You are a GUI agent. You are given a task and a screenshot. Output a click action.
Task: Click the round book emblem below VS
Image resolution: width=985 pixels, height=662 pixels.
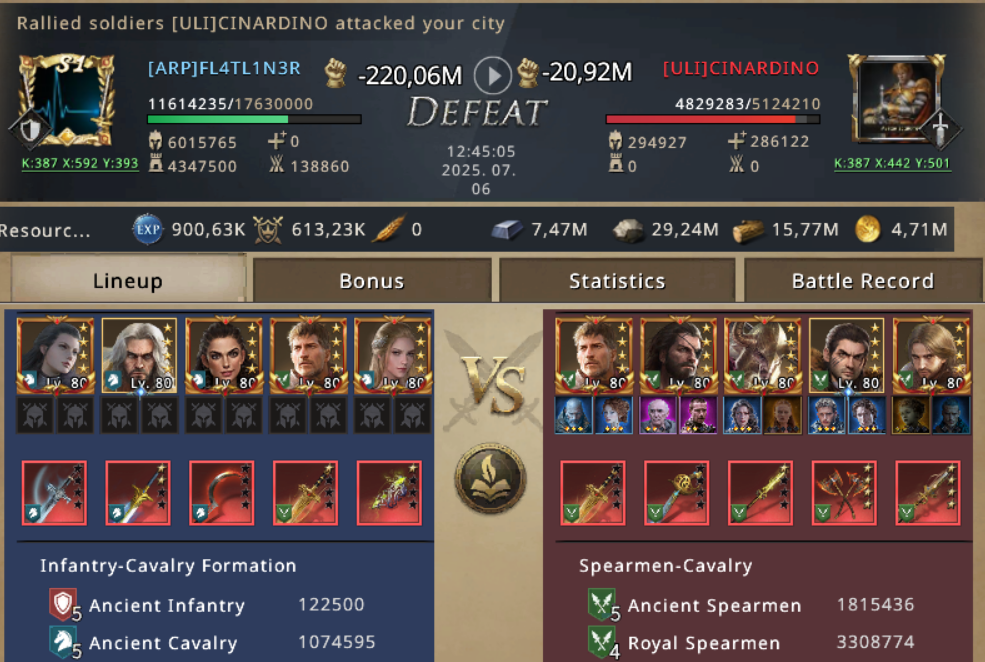(x=491, y=479)
